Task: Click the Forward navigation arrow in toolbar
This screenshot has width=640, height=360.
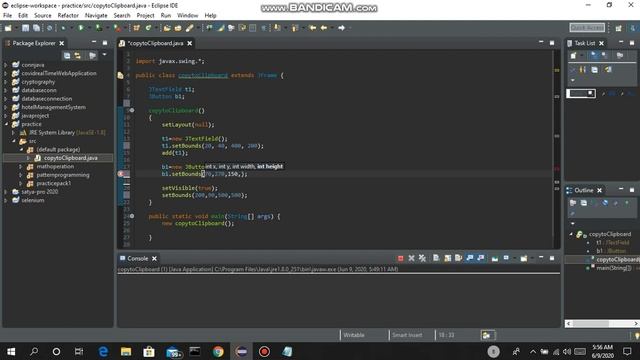Action: coord(342,28)
